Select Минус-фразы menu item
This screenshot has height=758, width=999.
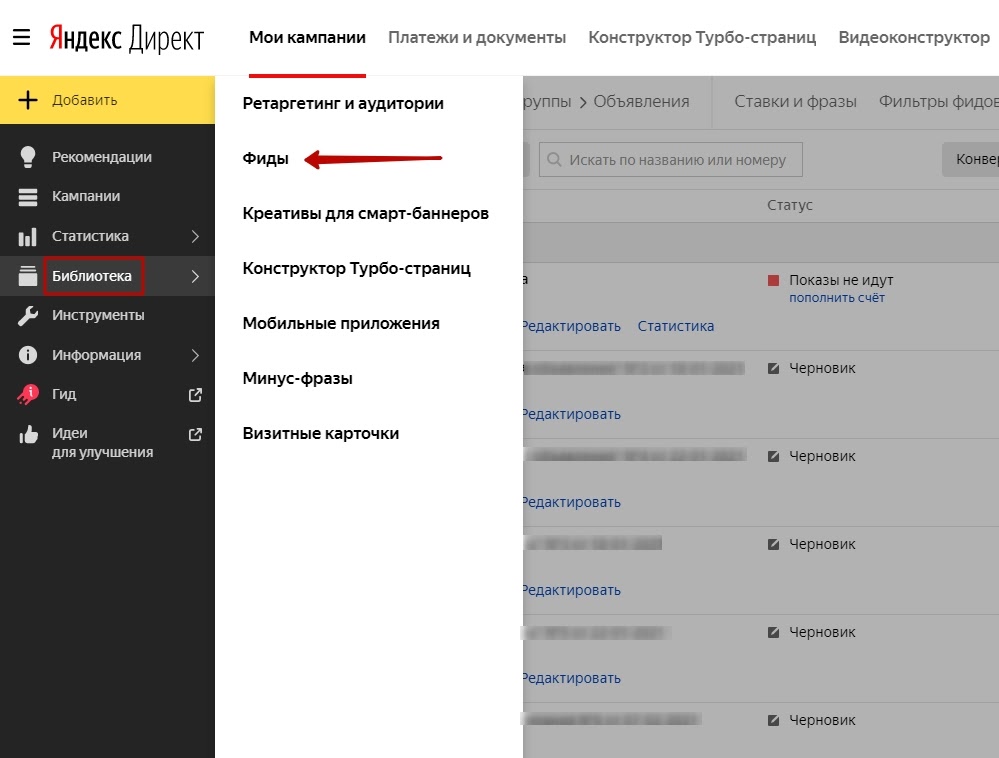(298, 378)
